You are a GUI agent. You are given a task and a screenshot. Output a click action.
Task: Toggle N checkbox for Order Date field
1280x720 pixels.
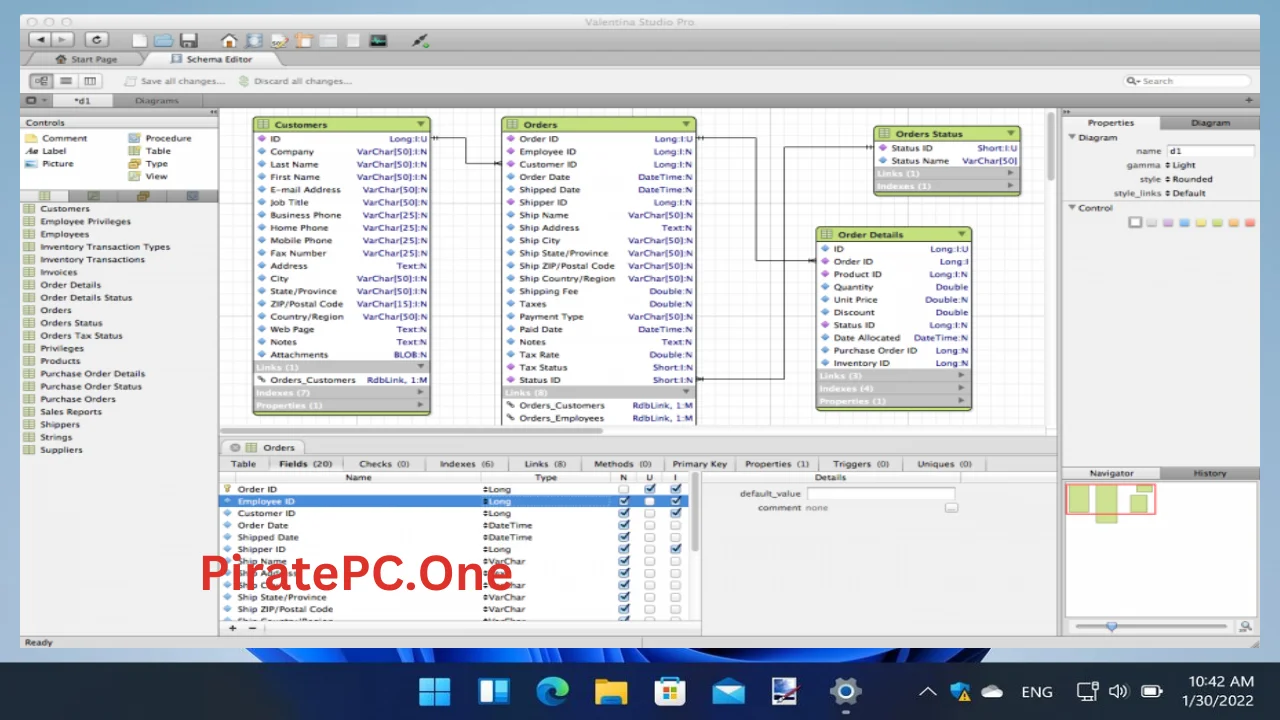point(624,526)
